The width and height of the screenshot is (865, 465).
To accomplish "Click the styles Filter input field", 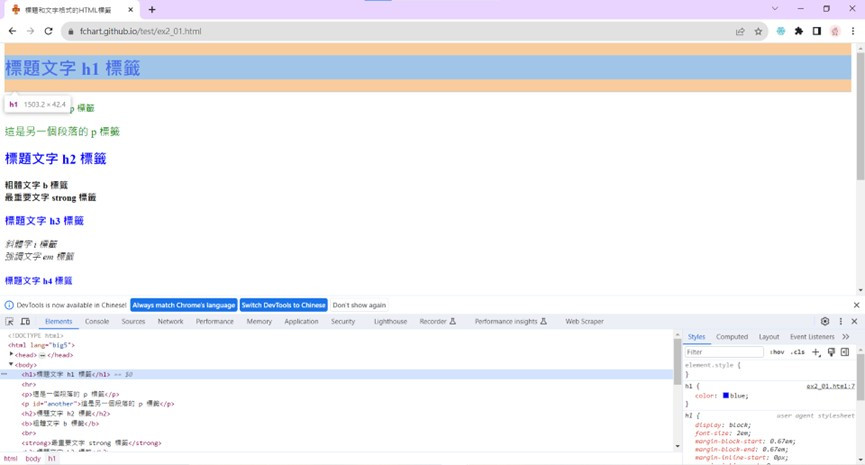I will tap(724, 352).
